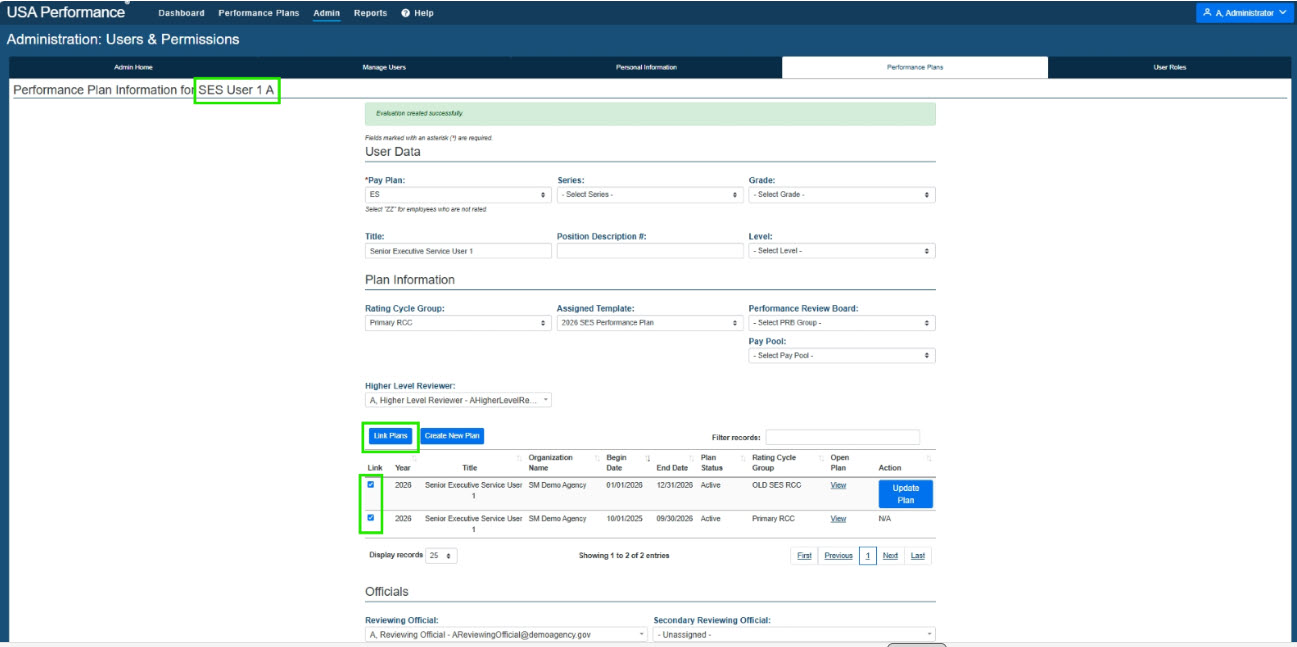Viewport: 1297px width, 647px height.
Task: Open the Personal Information tab
Action: tap(646, 67)
